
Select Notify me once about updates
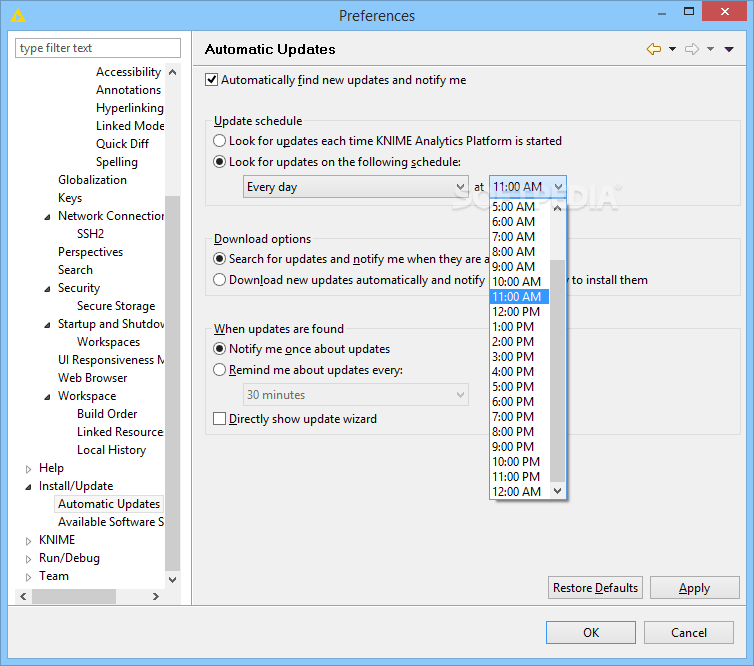pos(219,349)
